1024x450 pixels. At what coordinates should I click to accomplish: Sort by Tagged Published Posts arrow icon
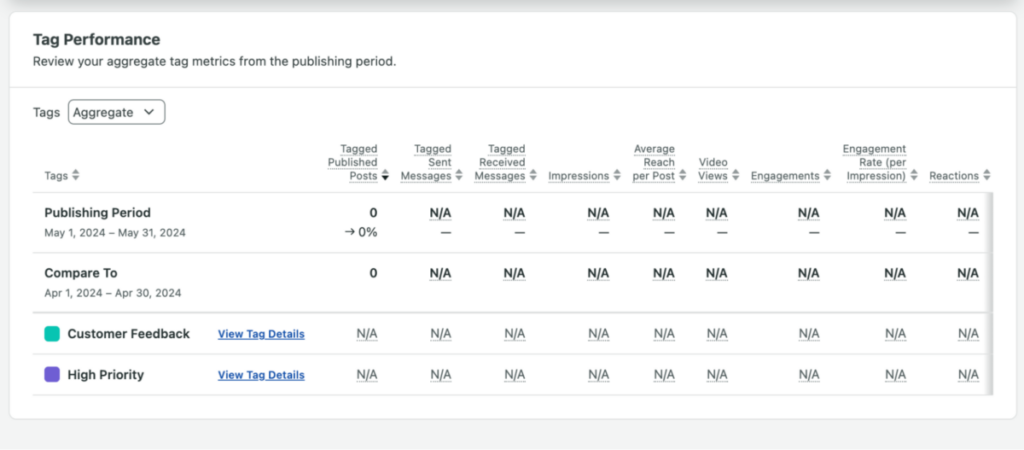pos(385,176)
